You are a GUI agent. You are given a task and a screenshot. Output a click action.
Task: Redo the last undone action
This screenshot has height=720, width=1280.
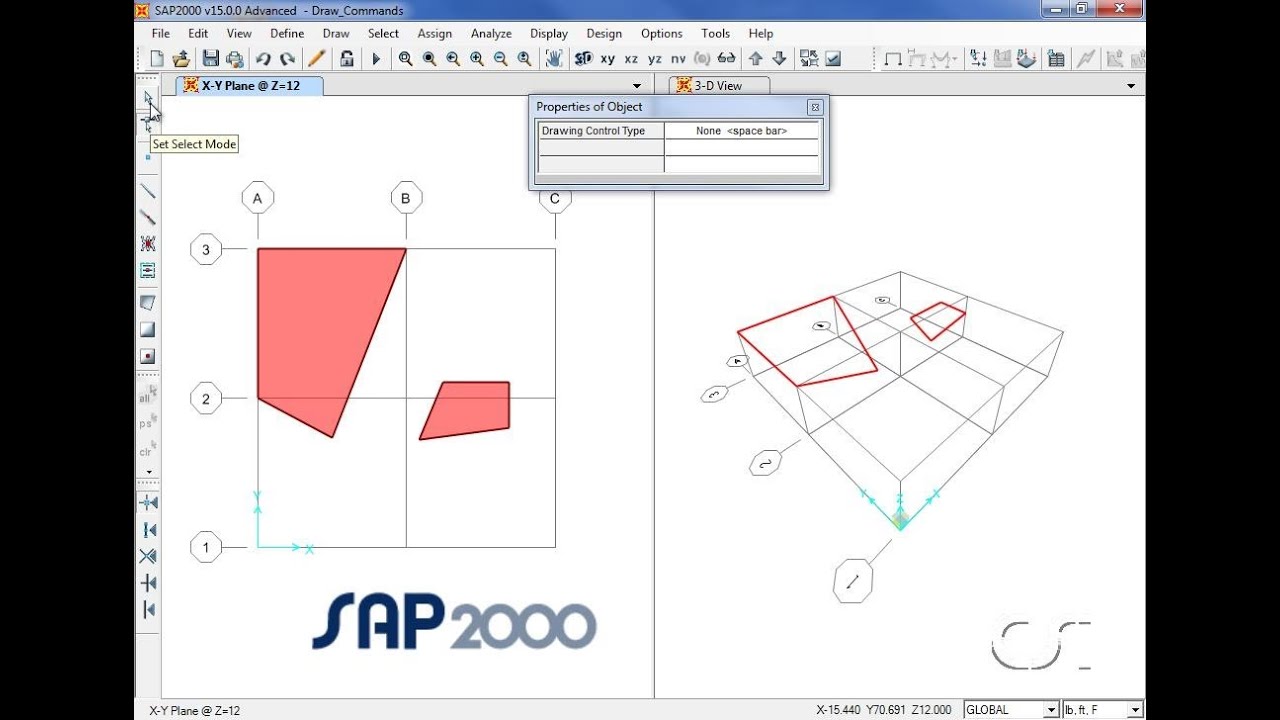pyautogui.click(x=287, y=59)
